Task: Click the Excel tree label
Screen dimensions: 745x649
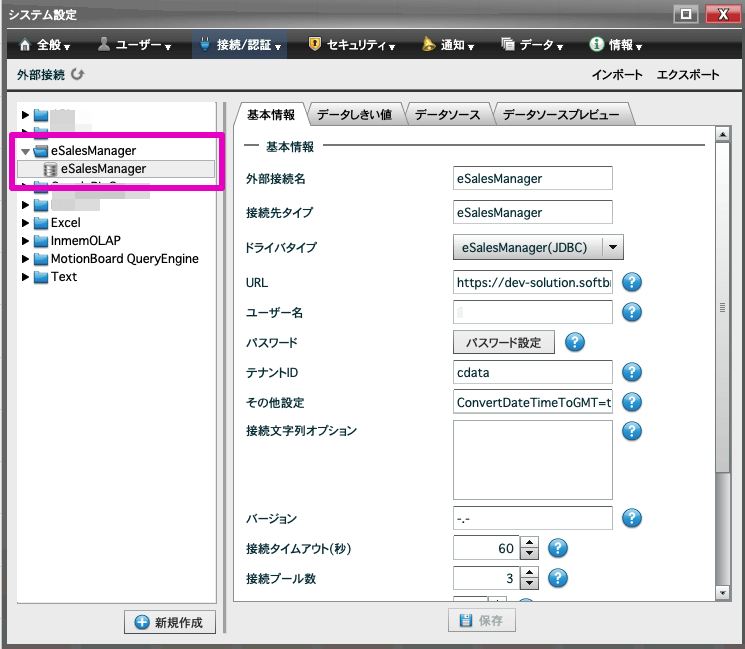Action: point(66,223)
